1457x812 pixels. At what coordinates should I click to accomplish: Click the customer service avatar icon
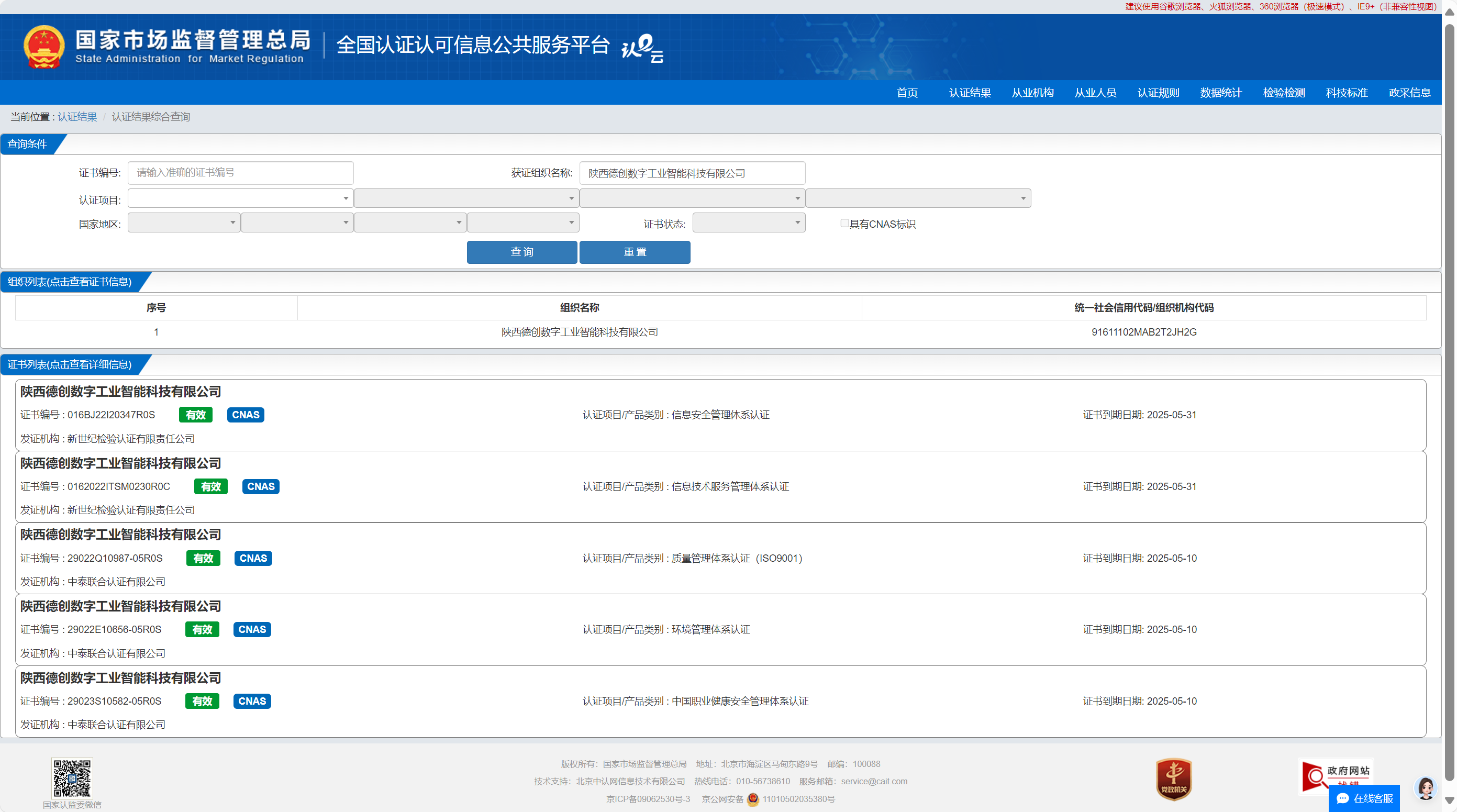point(1425,788)
